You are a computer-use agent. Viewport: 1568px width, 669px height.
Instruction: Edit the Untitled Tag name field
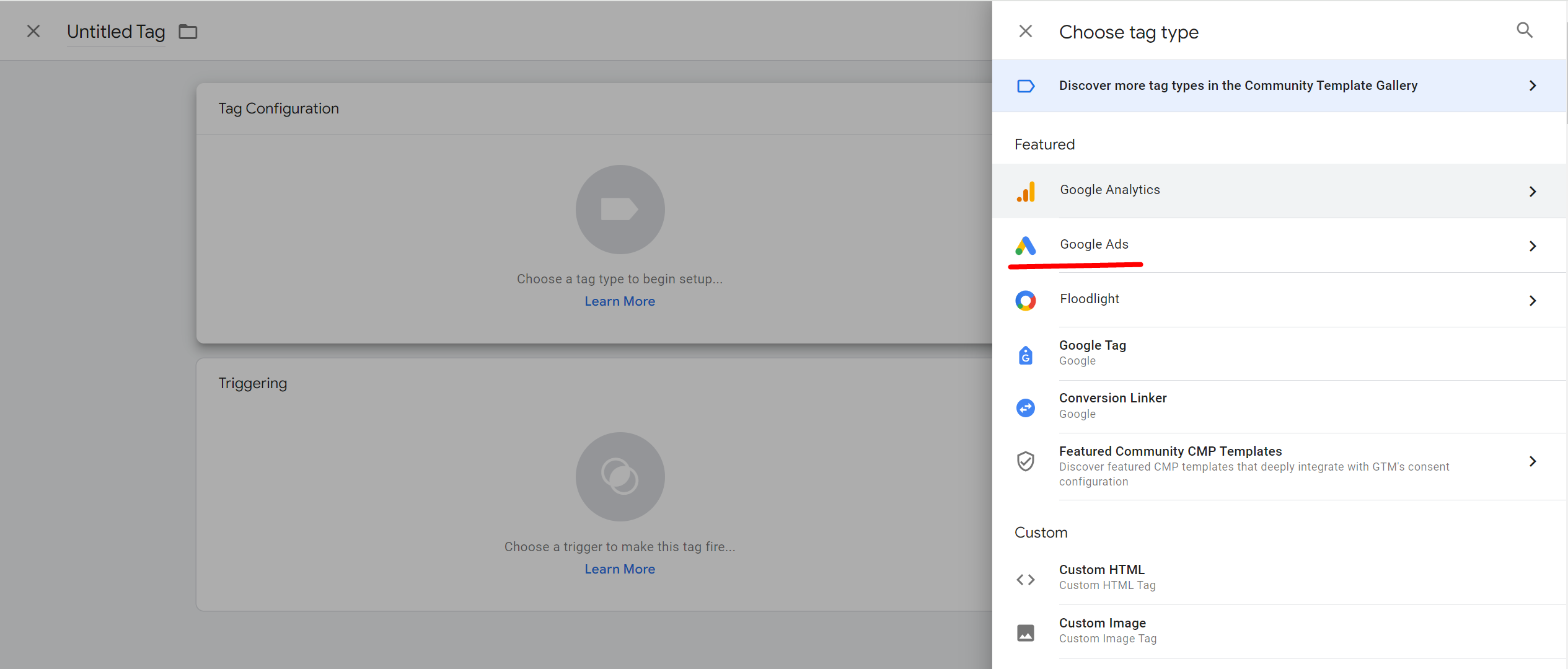click(116, 32)
